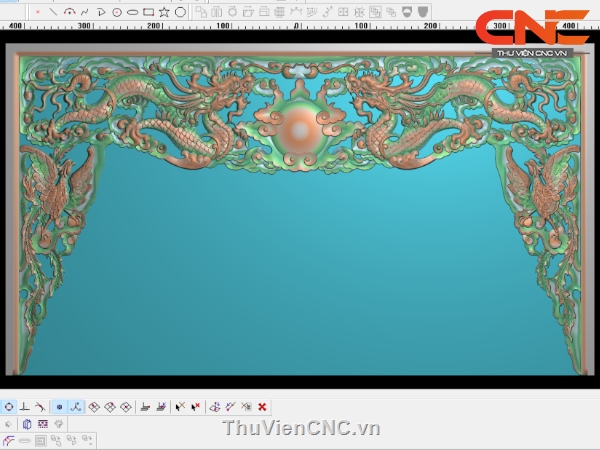Click the light bulb icon
The image size is (600, 450).
click(59, 424)
